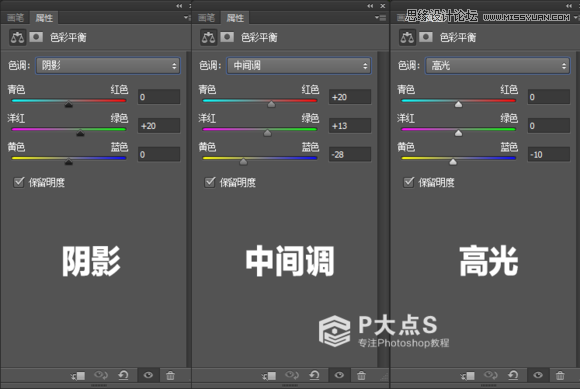The height and width of the screenshot is (389, 580).
Task: Click the color balance scales icon in 阴影 panel
Action: [x=17, y=37]
